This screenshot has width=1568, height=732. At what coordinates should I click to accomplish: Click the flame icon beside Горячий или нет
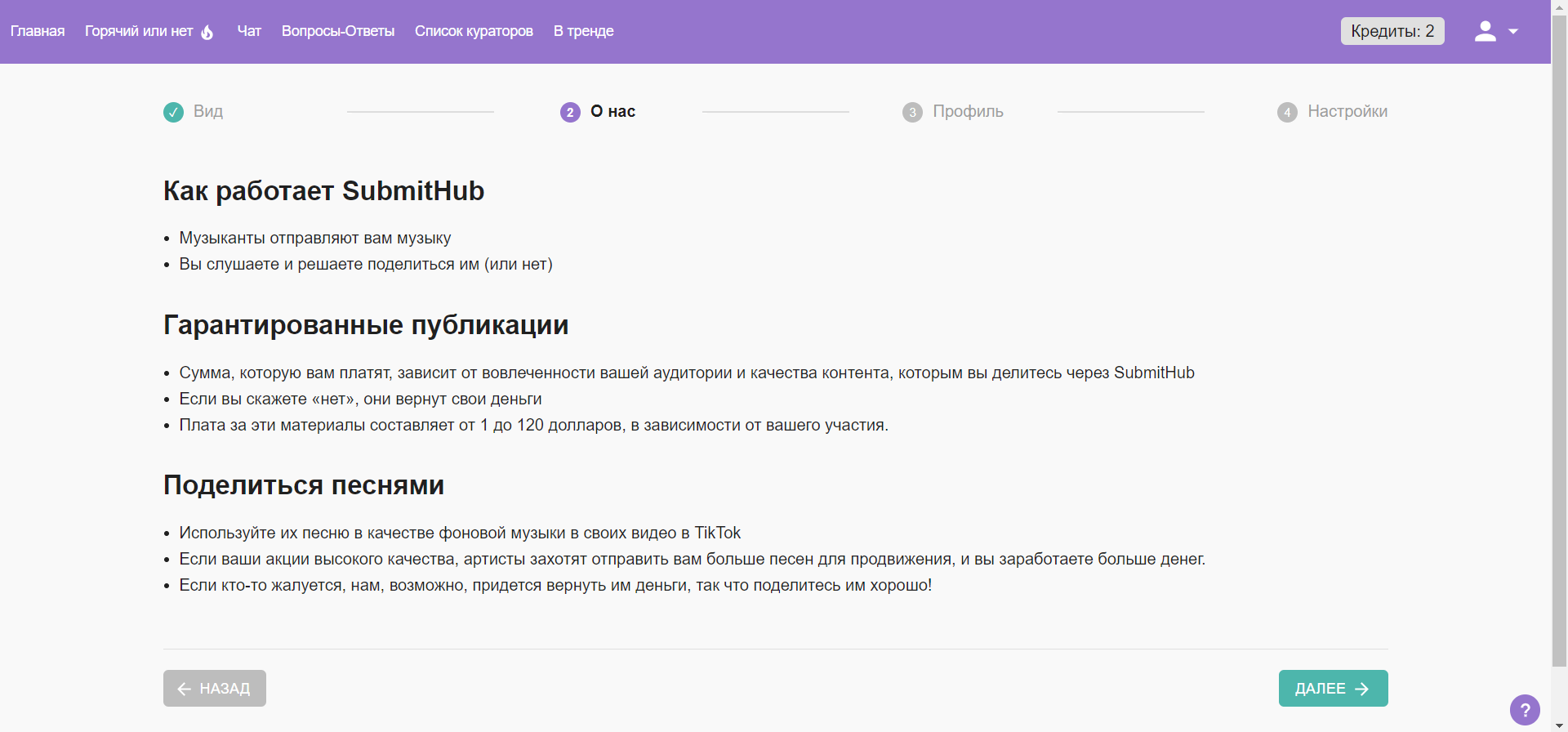pos(207,32)
